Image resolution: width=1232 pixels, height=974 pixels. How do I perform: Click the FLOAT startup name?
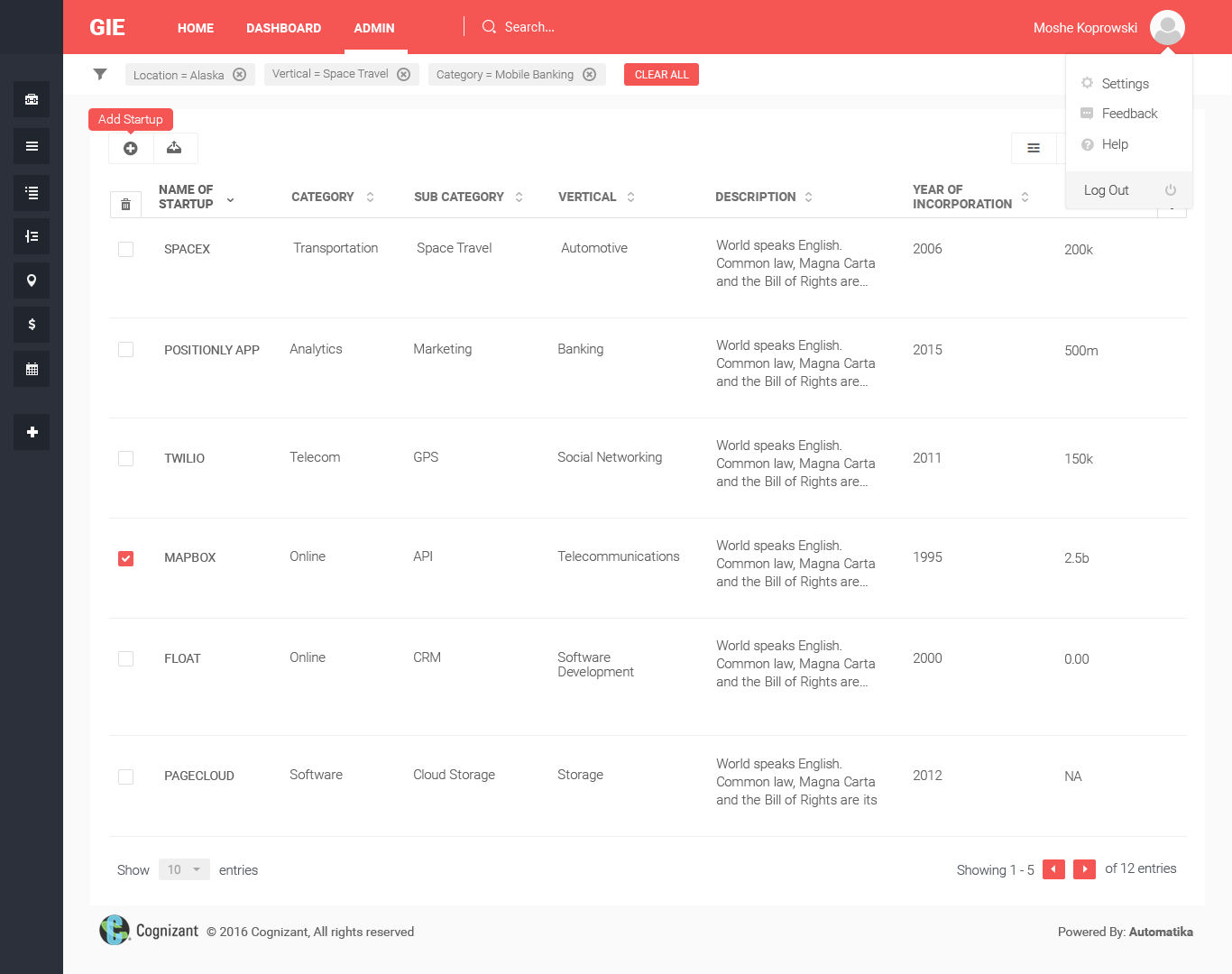click(182, 659)
